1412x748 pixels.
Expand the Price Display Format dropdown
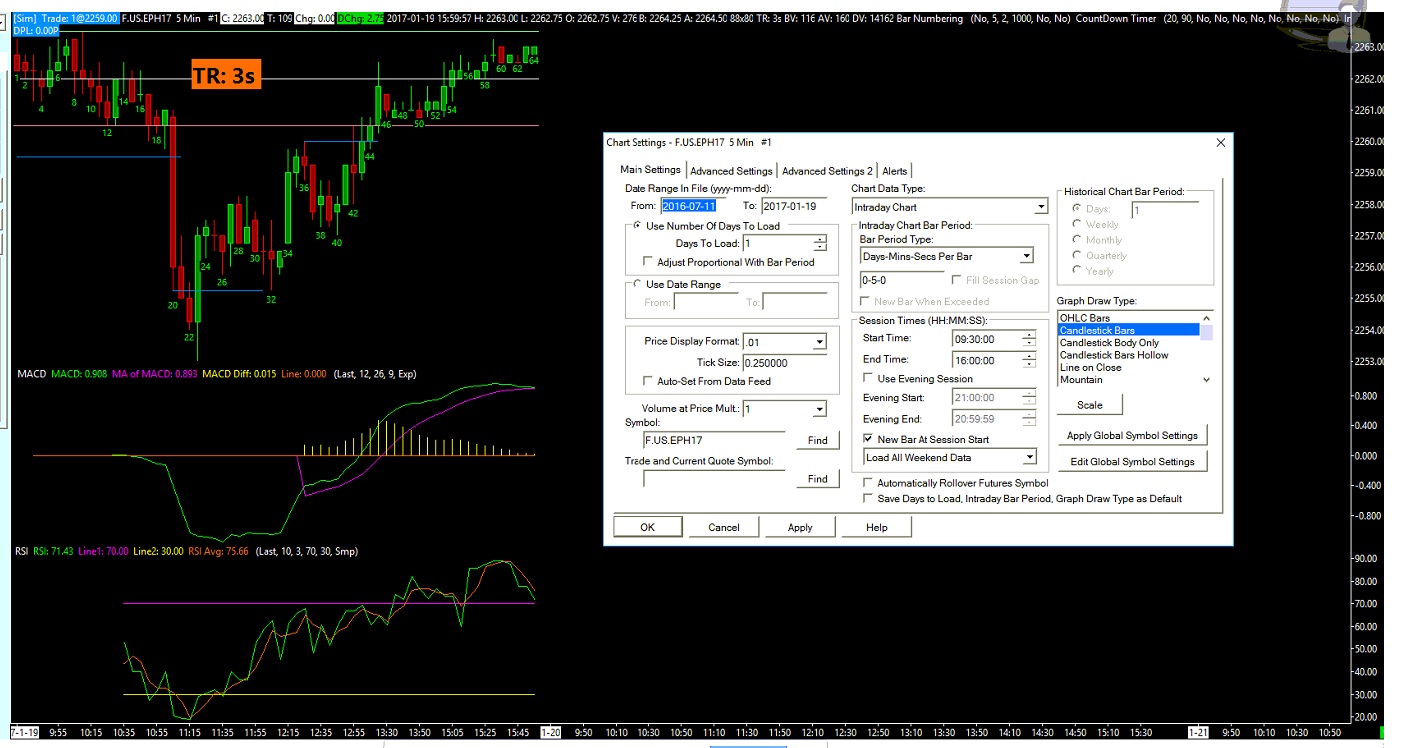[820, 343]
